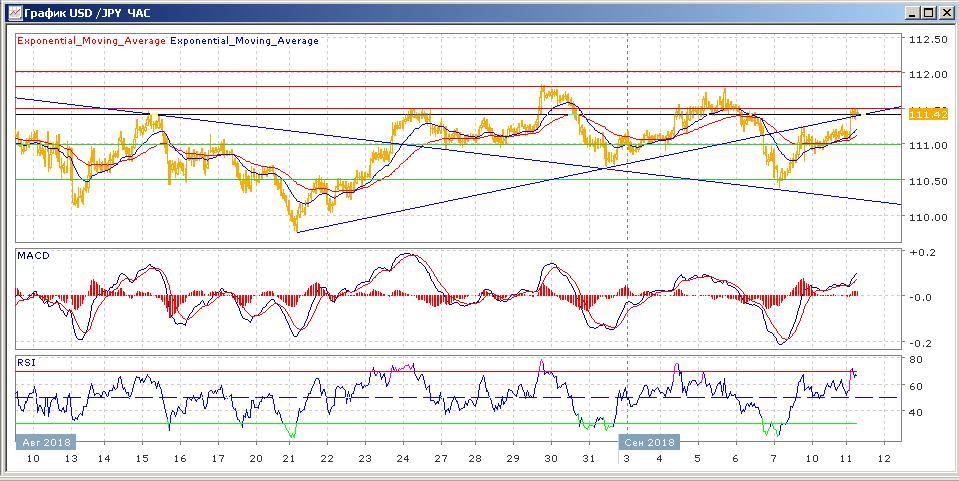Click the +0.2 MACD scale label
This screenshot has width=959, height=481.
click(919, 252)
